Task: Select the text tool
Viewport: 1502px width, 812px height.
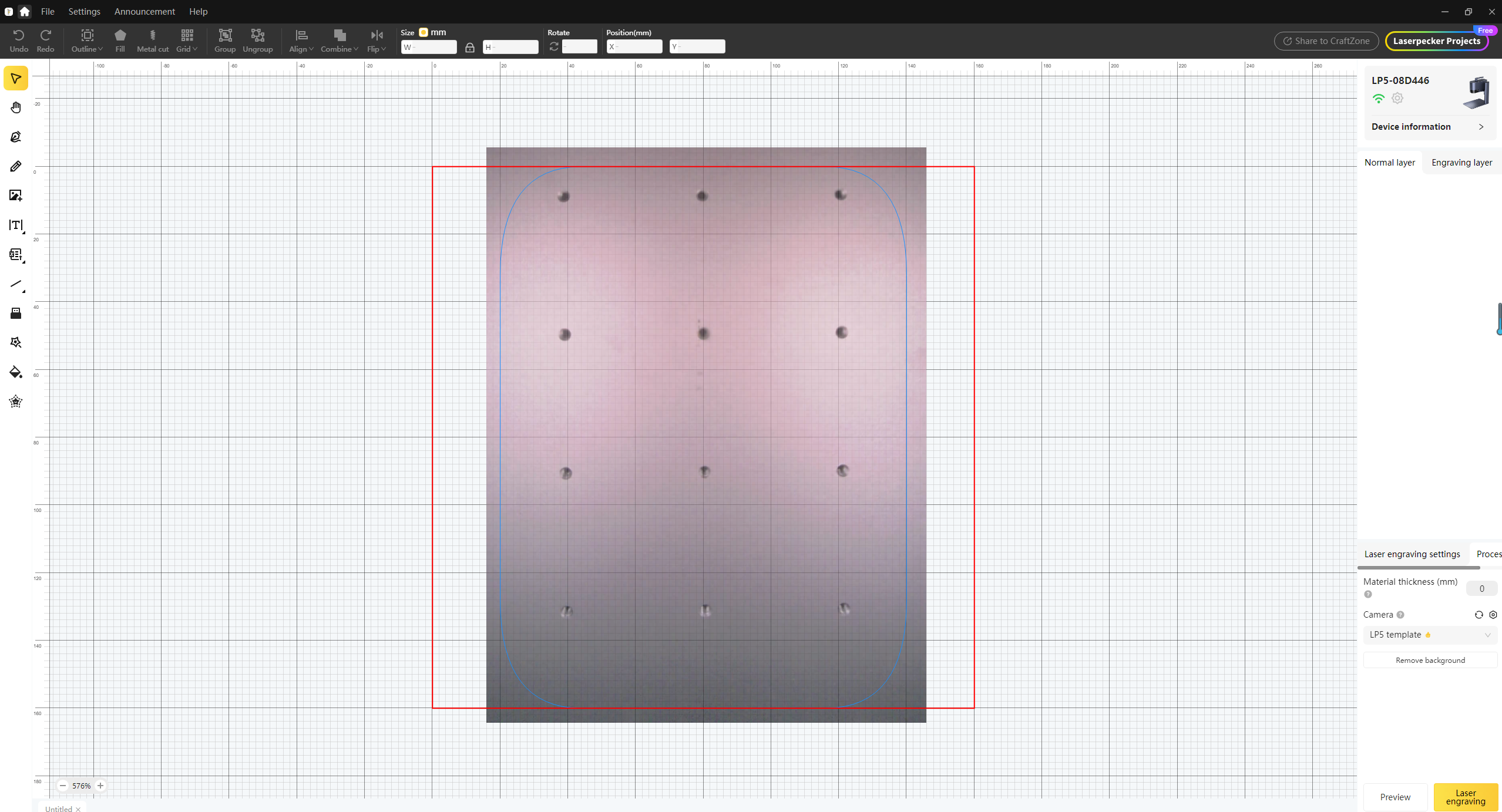Action: pos(16,225)
